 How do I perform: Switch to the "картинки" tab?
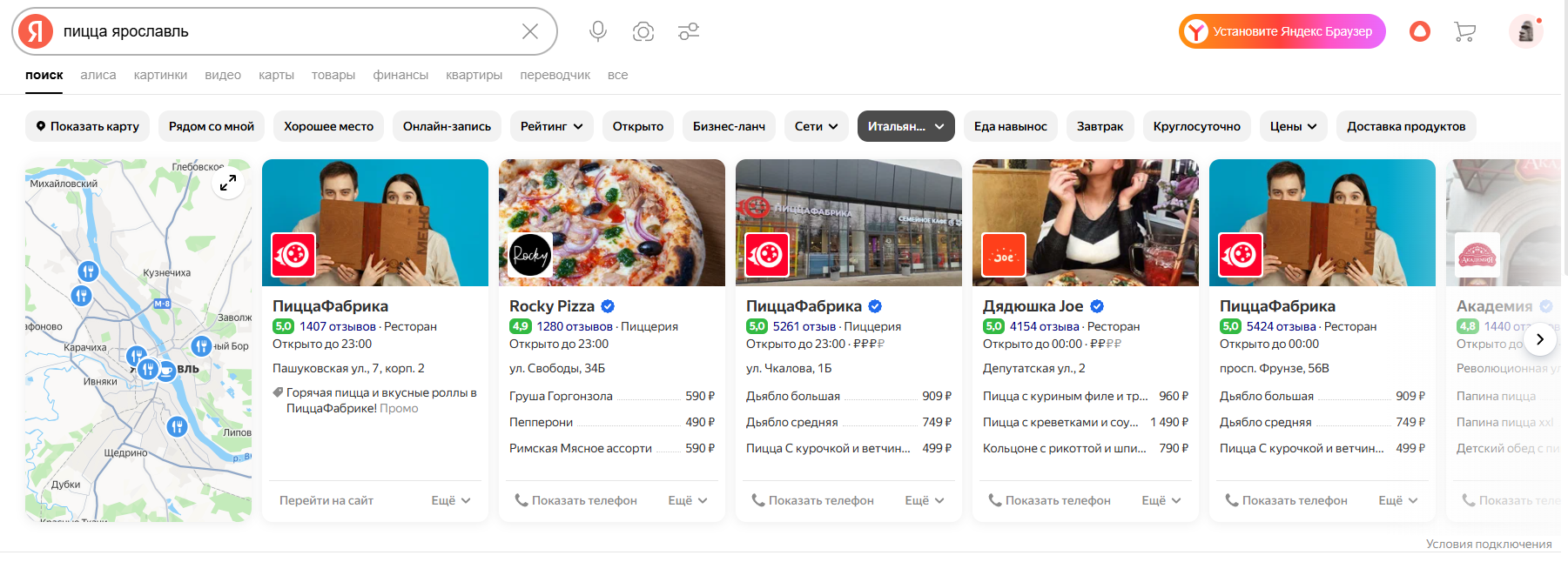[160, 75]
